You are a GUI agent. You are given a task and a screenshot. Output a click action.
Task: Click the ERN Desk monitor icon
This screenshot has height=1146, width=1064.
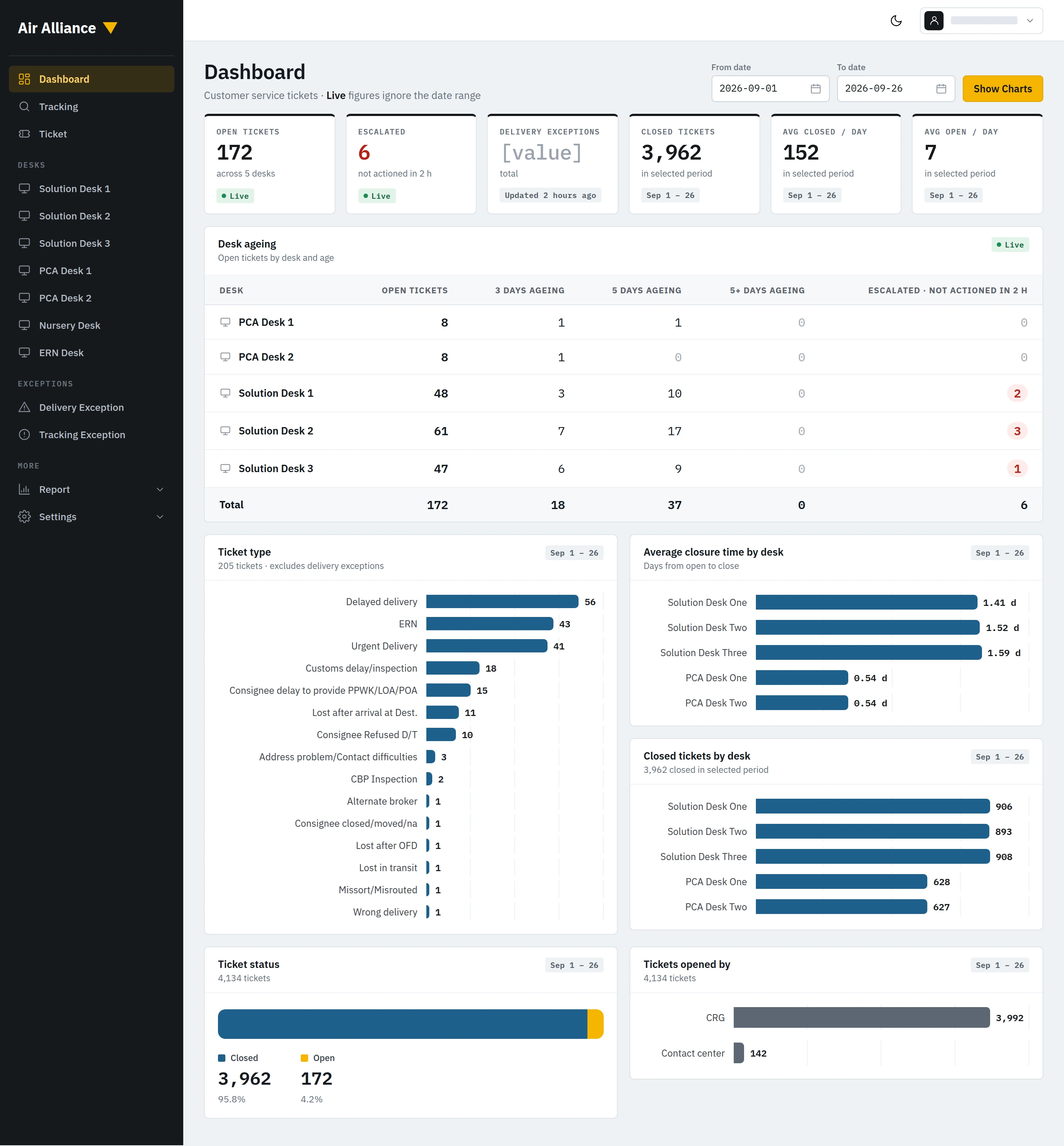[x=24, y=352]
